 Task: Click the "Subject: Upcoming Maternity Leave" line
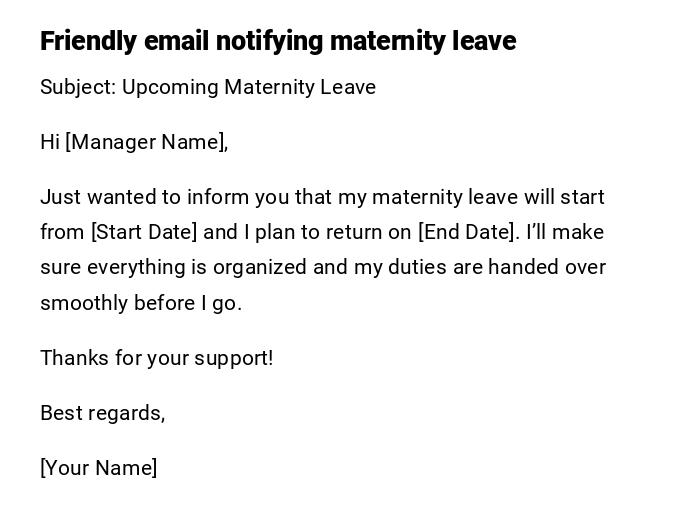pos(208,87)
